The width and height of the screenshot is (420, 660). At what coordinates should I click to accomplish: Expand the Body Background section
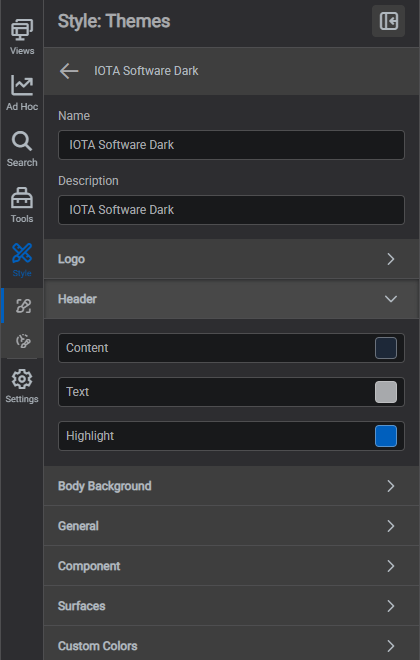click(x=231, y=486)
